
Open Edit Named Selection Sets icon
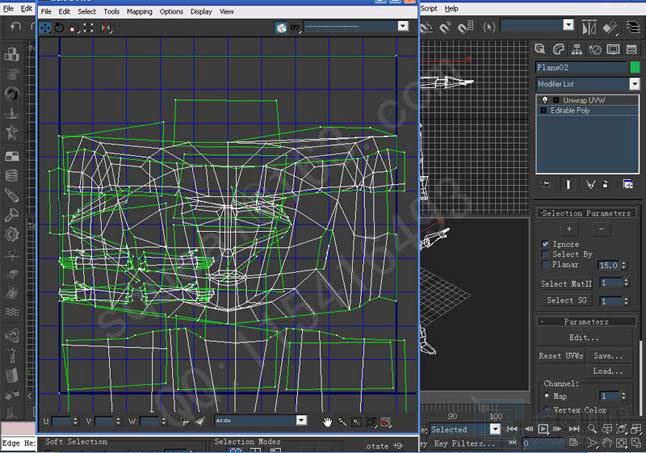click(x=489, y=28)
